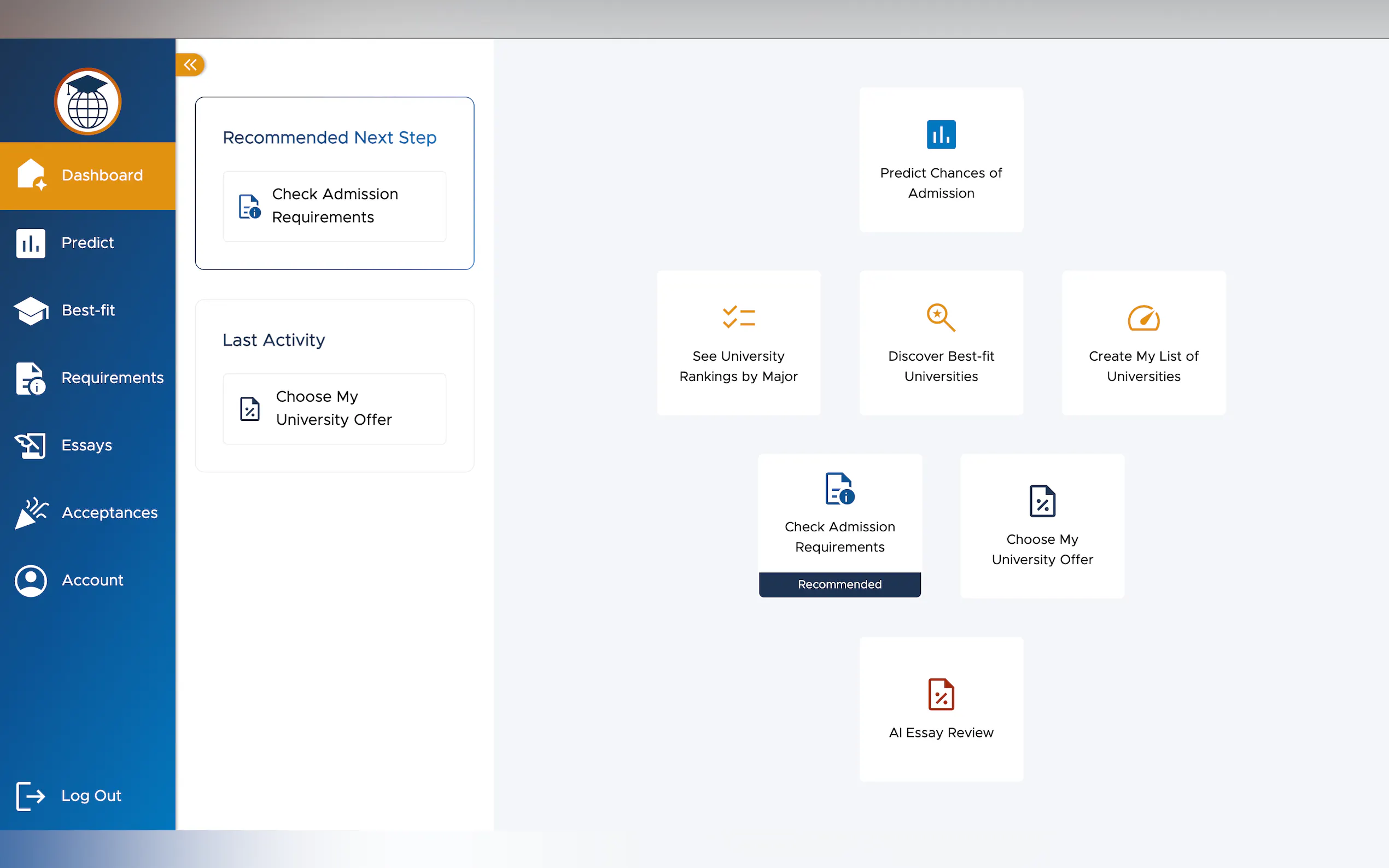Open the Dashboard sidebar item
1389x868 pixels.
(88, 175)
